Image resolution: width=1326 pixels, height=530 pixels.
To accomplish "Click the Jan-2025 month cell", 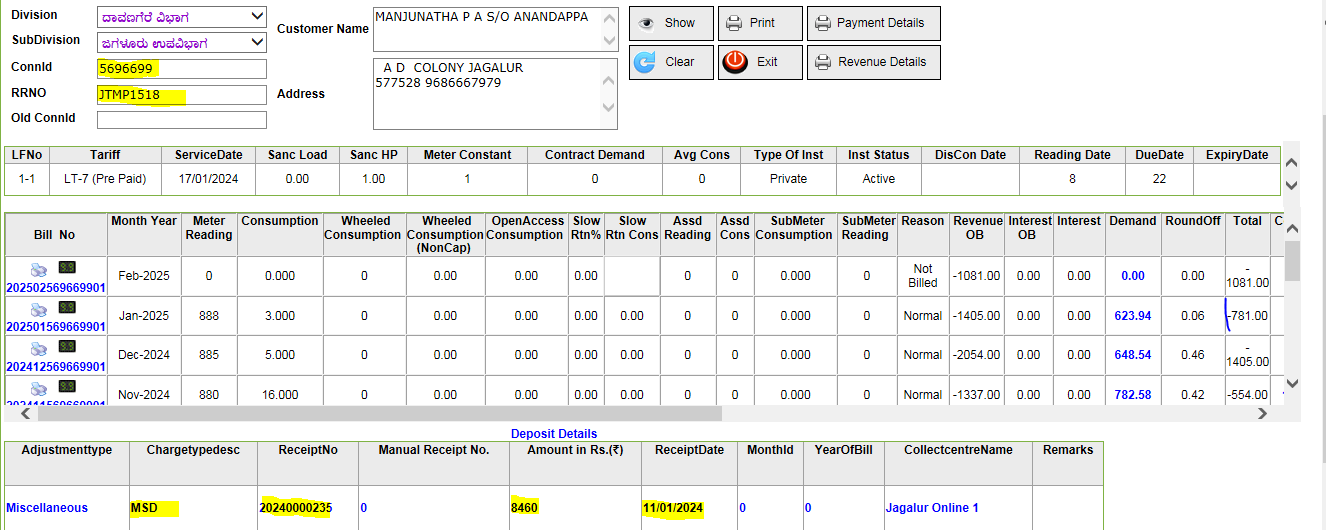I will 144,316.
